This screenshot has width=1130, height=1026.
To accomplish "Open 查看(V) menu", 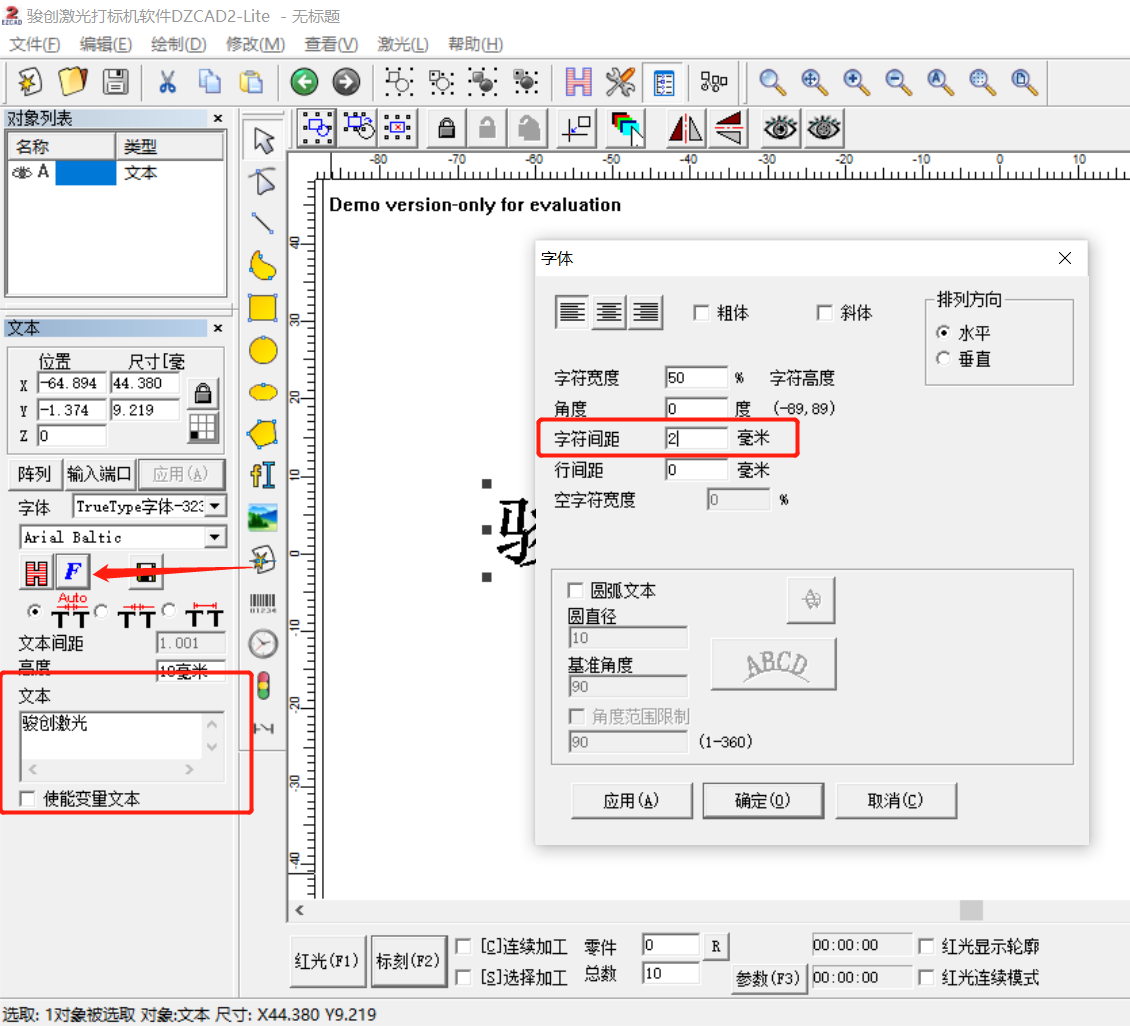I will (x=331, y=44).
